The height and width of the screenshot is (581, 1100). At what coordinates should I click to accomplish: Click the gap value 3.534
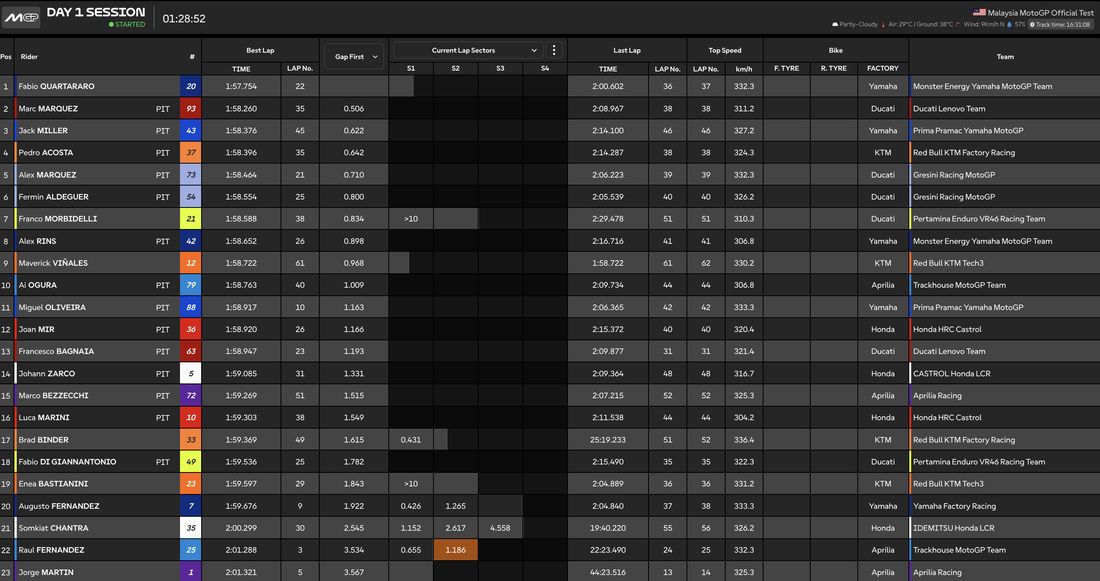[x=354, y=550]
